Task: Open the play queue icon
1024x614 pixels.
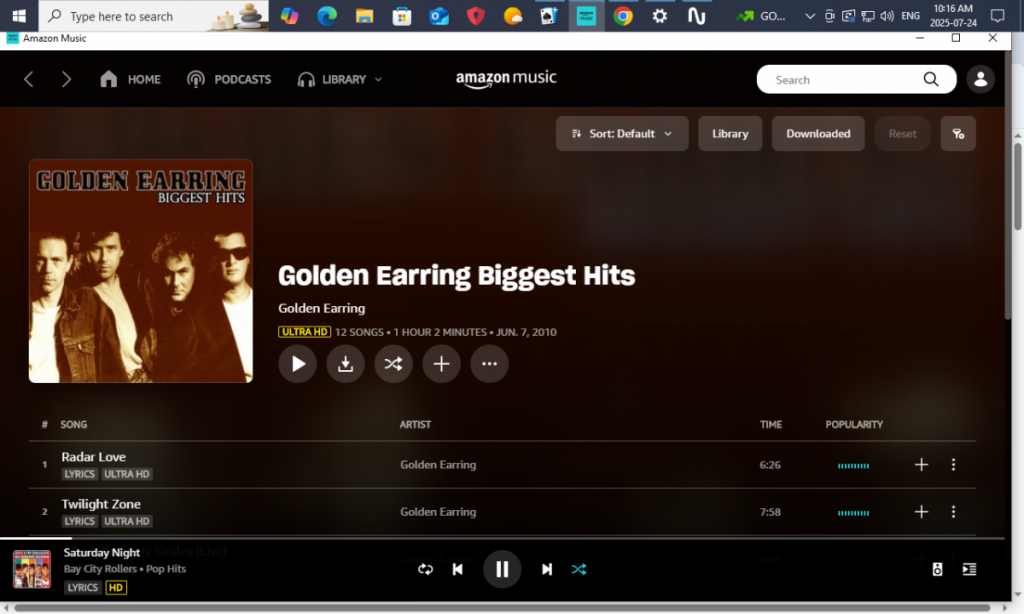Action: (x=969, y=570)
